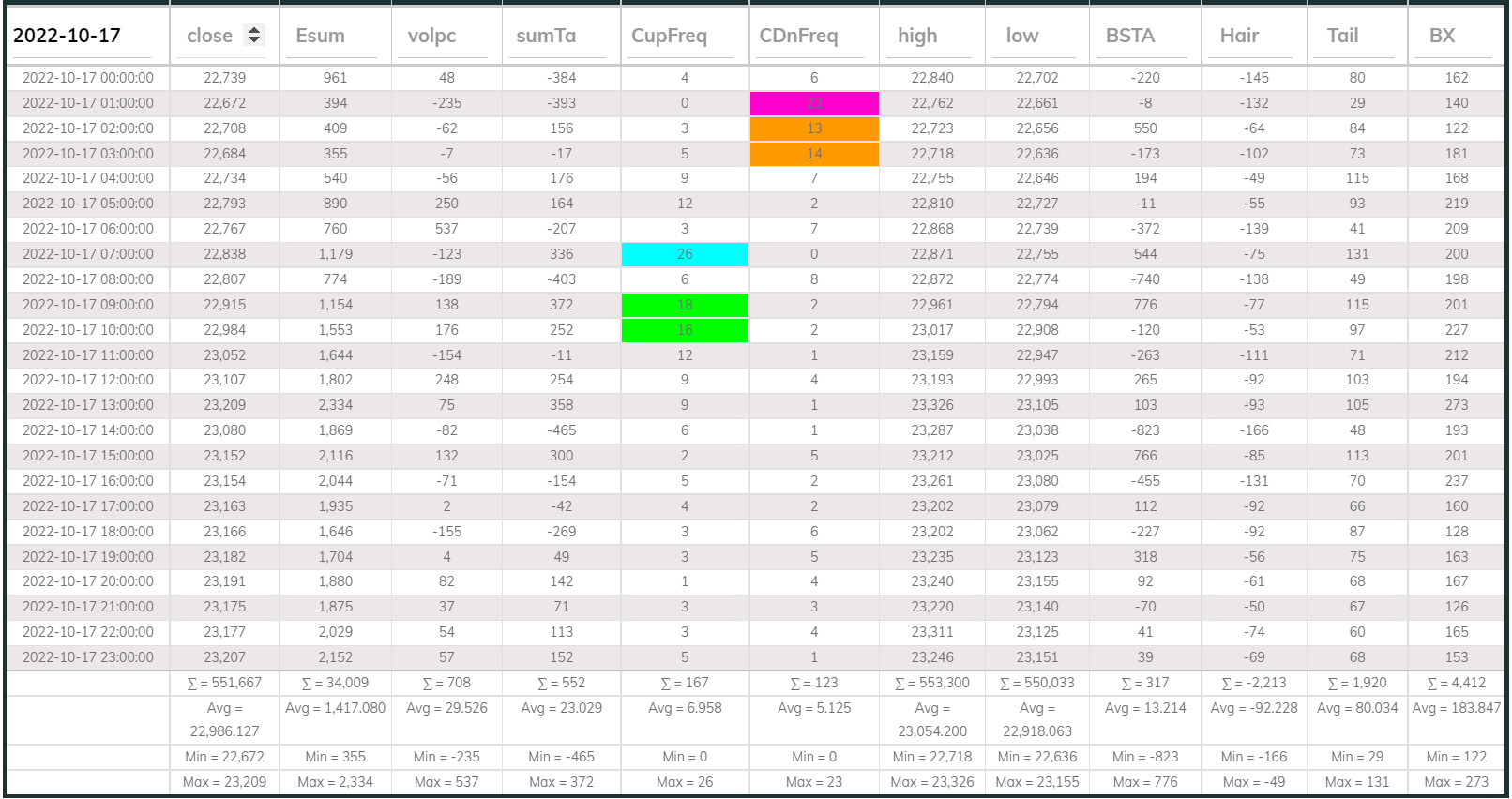Click the BX average footer Avg = 183.847
Screen dimensions: 1512x799
(1457, 708)
